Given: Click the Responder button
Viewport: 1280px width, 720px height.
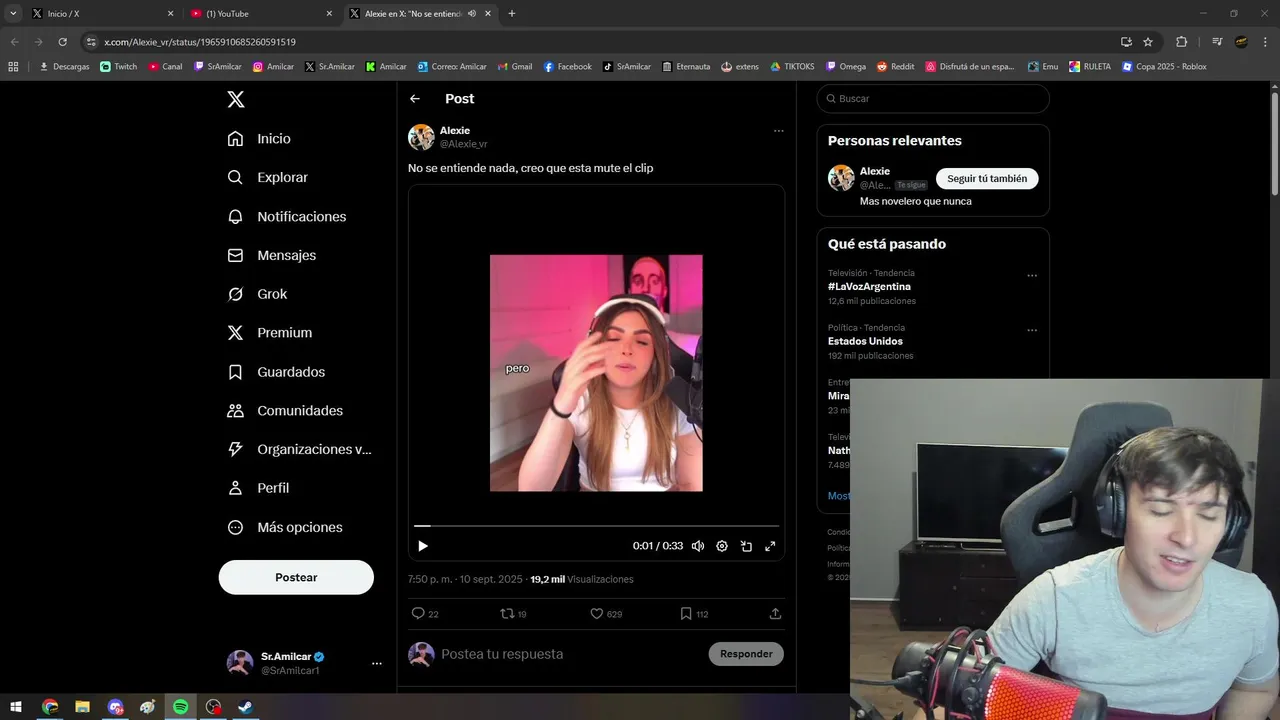Looking at the screenshot, I should pos(746,654).
